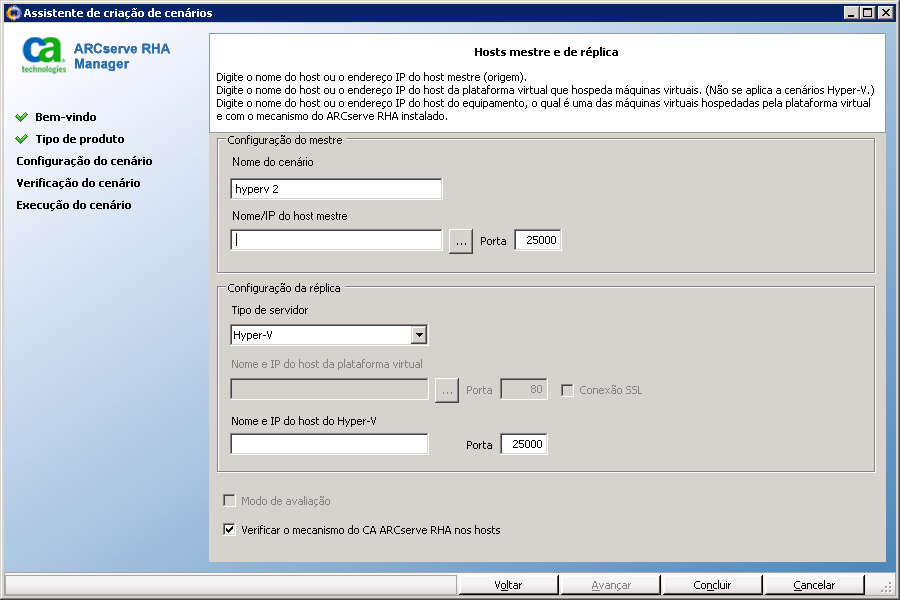Viewport: 900px width, 601px height.
Task: Click the green checkmark beside Tipo de produto
Action: point(22,139)
